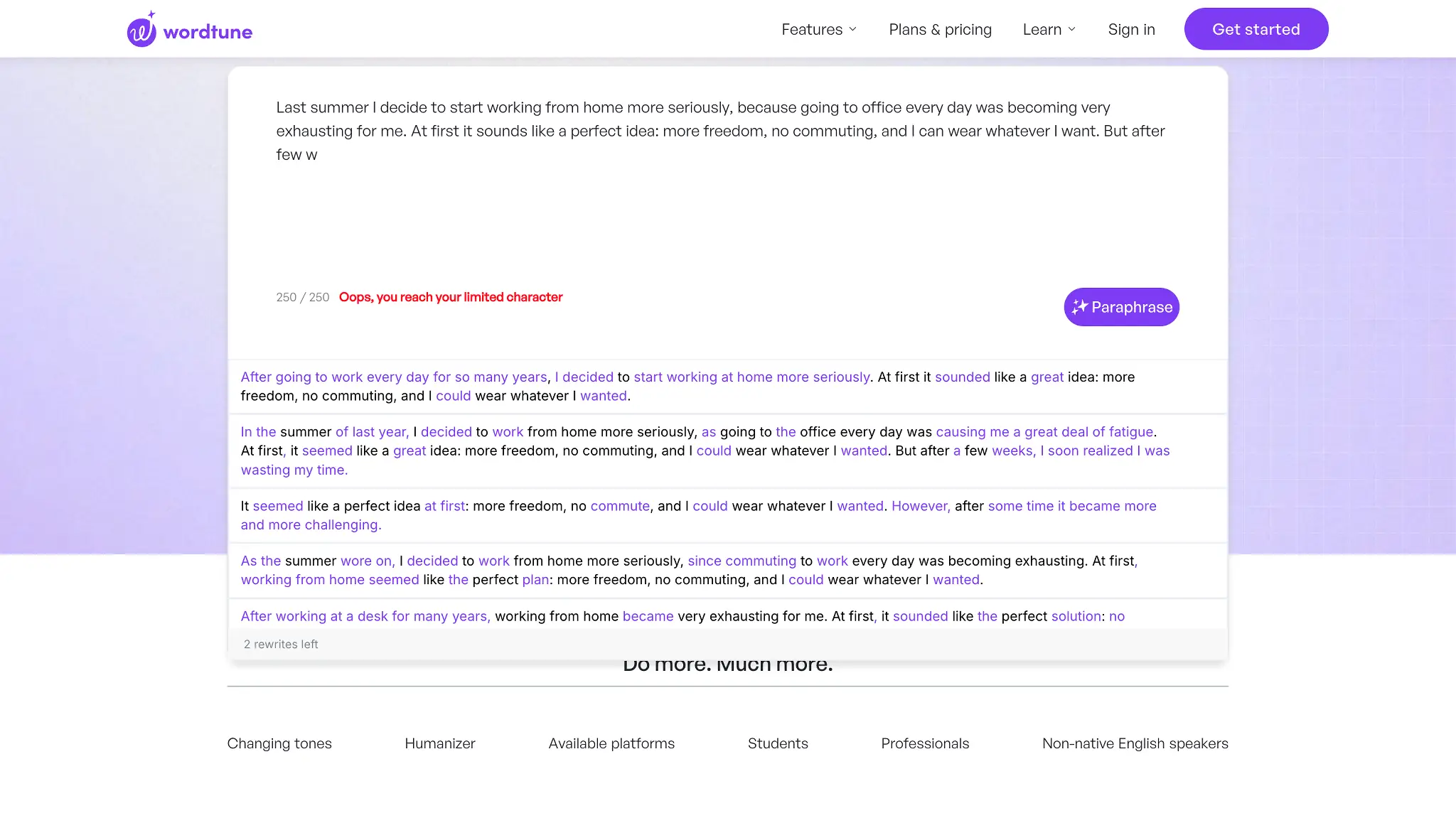Select the Available platforms section
Viewport: 1456px width, 830px height.
[x=611, y=743]
